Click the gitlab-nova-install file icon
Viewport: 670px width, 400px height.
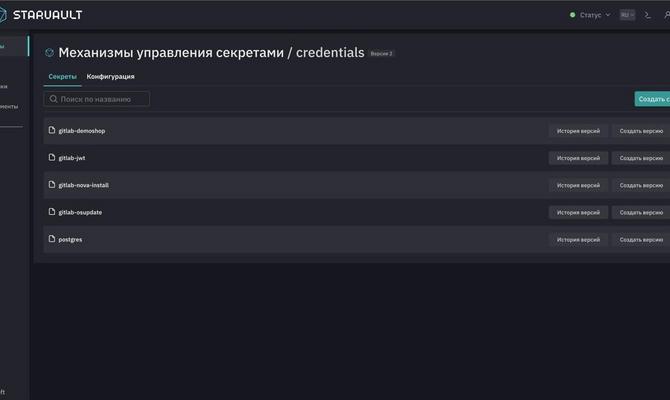point(52,185)
